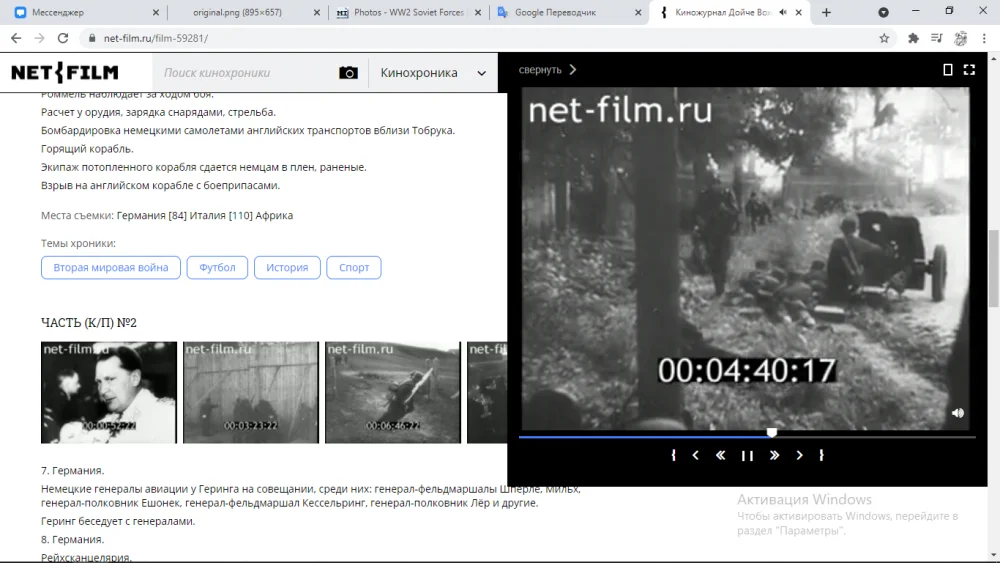The height and width of the screenshot is (563, 1000).
Task: Open the Африка filming location link
Action: pos(274,216)
